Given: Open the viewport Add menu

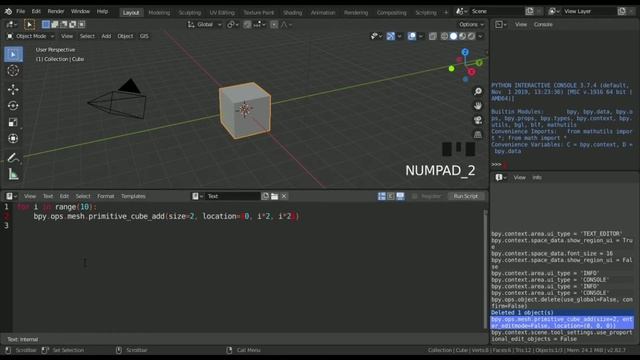Looking at the screenshot, I should point(106,36).
